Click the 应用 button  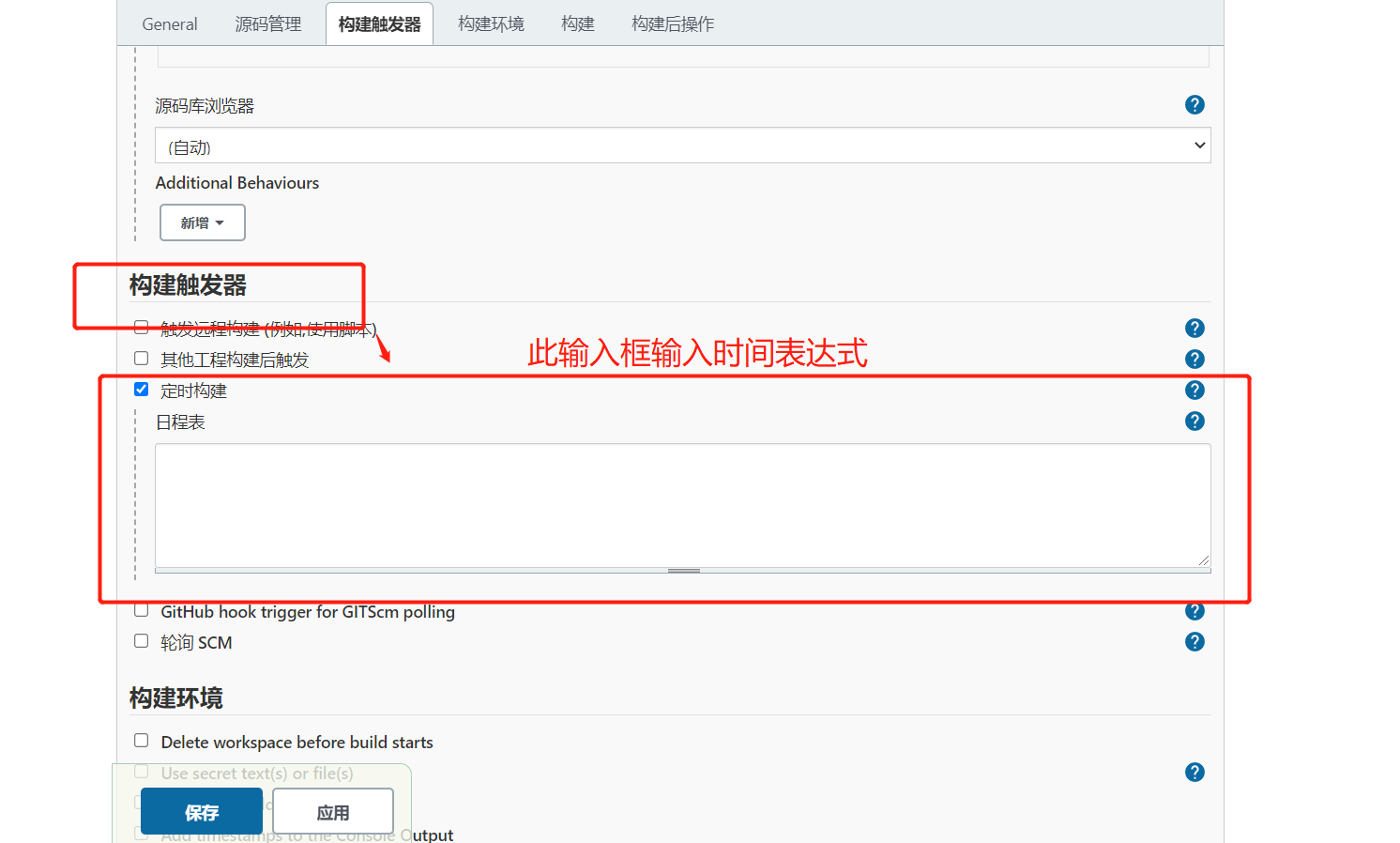pos(333,812)
